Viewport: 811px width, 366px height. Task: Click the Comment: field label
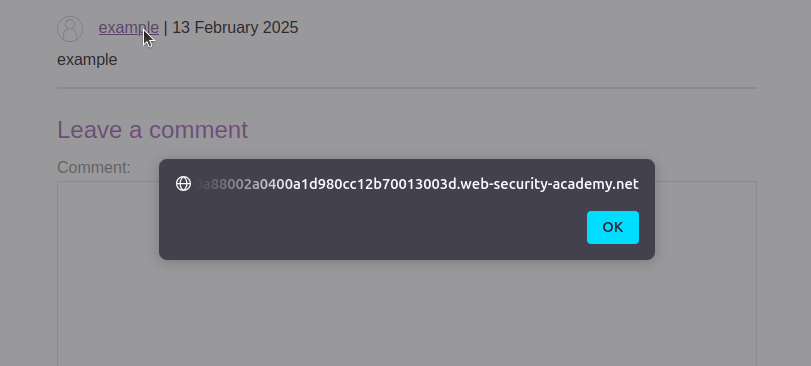[x=94, y=167]
